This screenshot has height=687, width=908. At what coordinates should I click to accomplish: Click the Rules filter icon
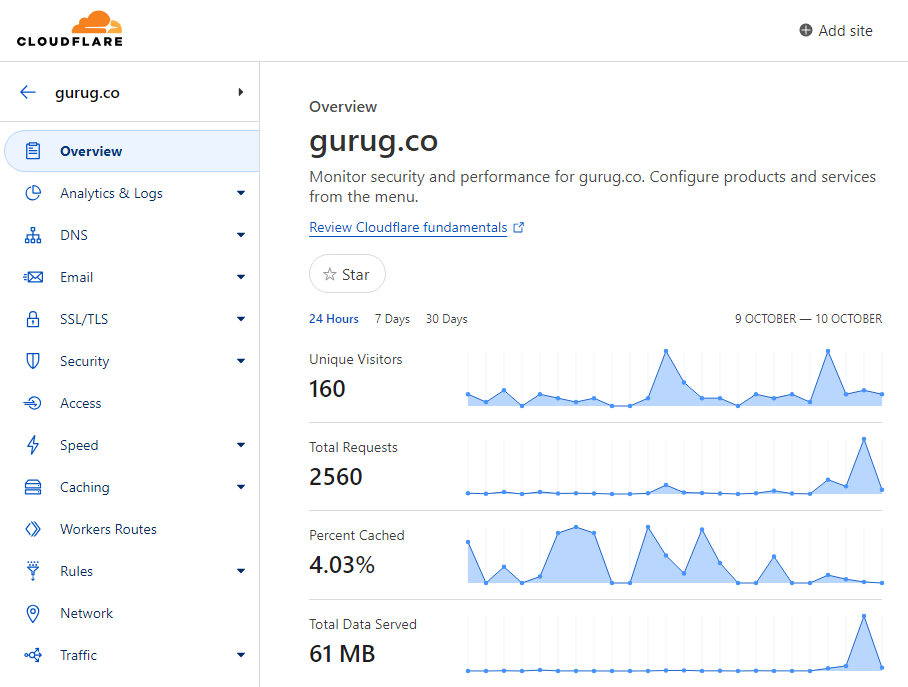click(33, 571)
